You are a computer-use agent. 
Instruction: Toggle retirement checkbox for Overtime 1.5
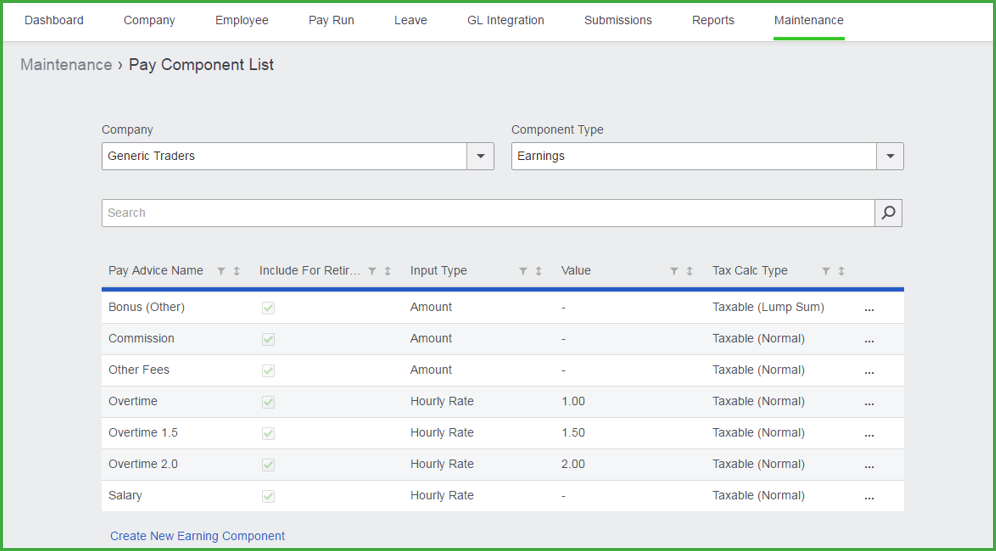(x=268, y=433)
